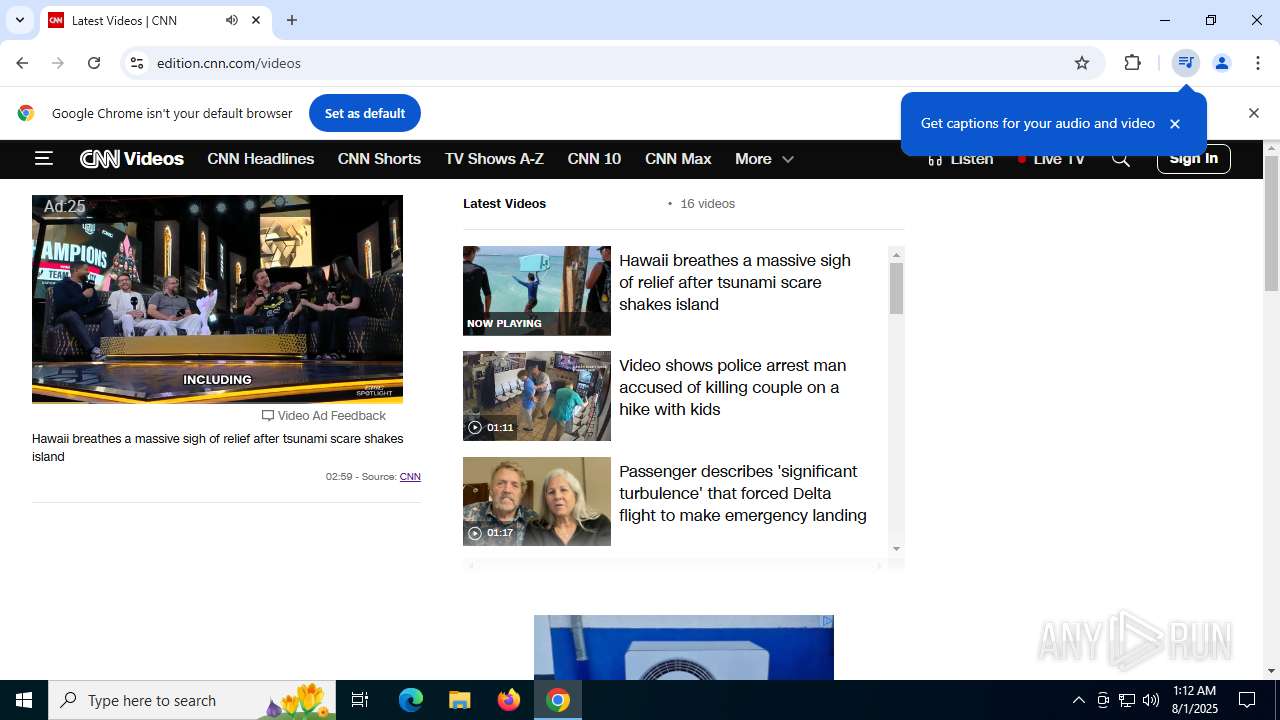1280x720 pixels.
Task: Open the network icon in tray
Action: [1127, 700]
